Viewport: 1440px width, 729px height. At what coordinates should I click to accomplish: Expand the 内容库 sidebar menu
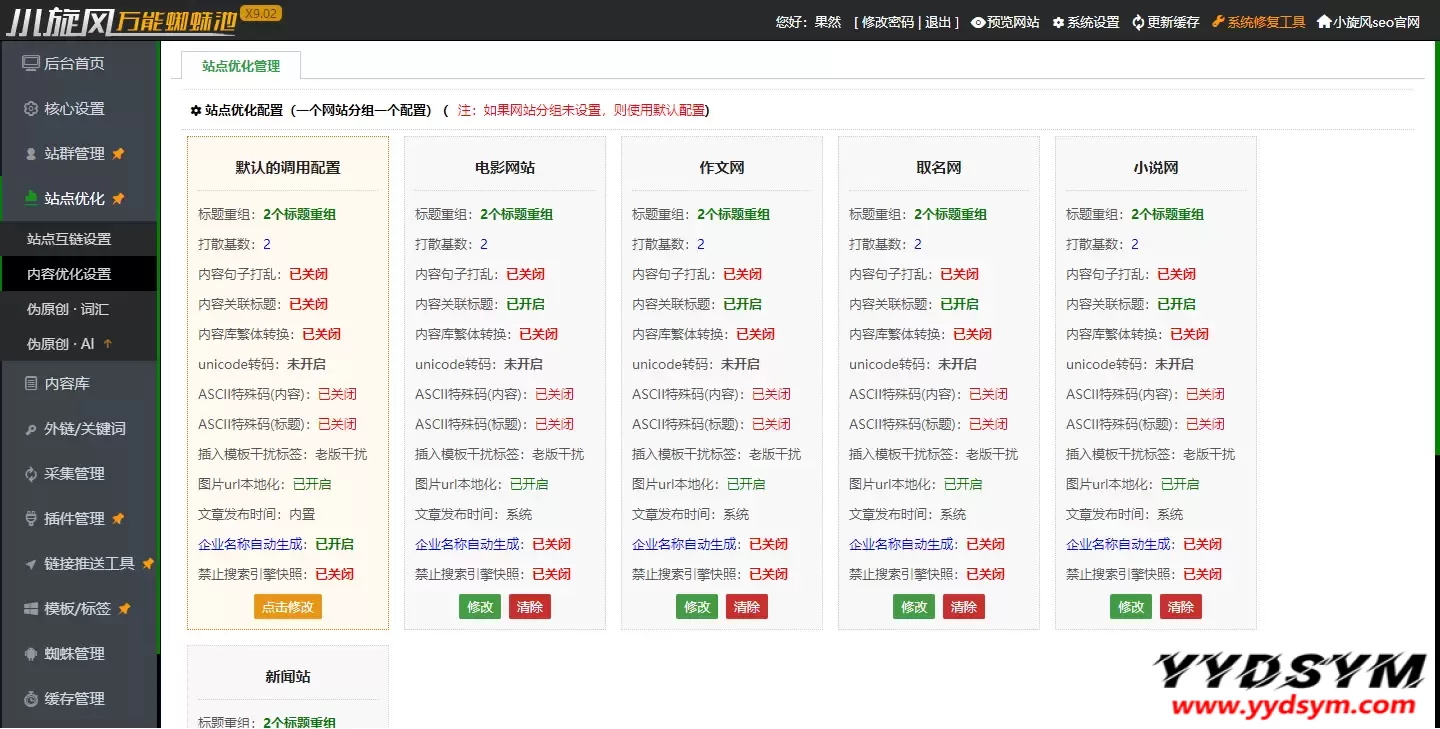tap(66, 383)
